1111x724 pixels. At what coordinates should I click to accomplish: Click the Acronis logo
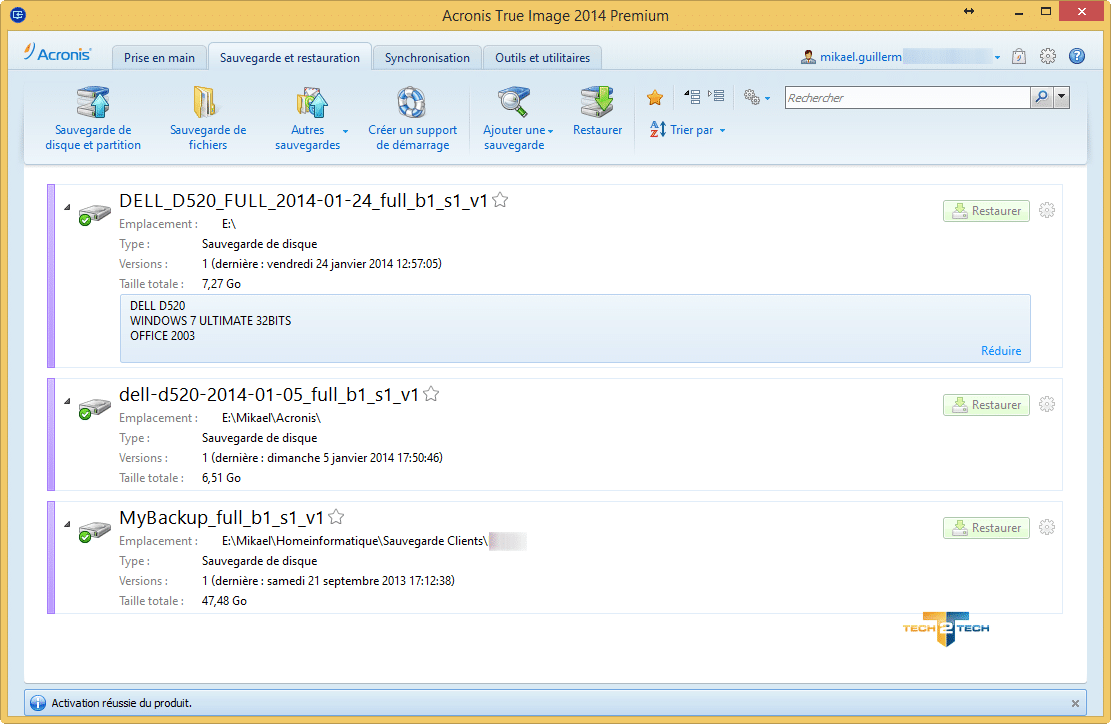click(57, 53)
